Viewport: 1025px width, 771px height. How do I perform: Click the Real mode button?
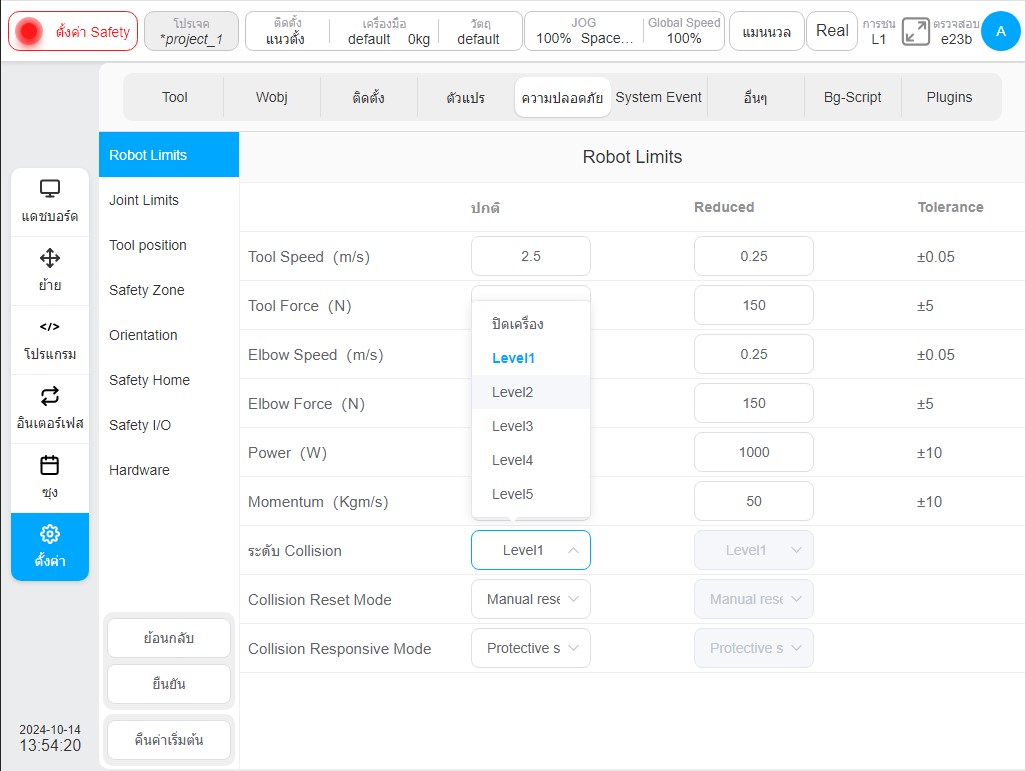point(832,31)
